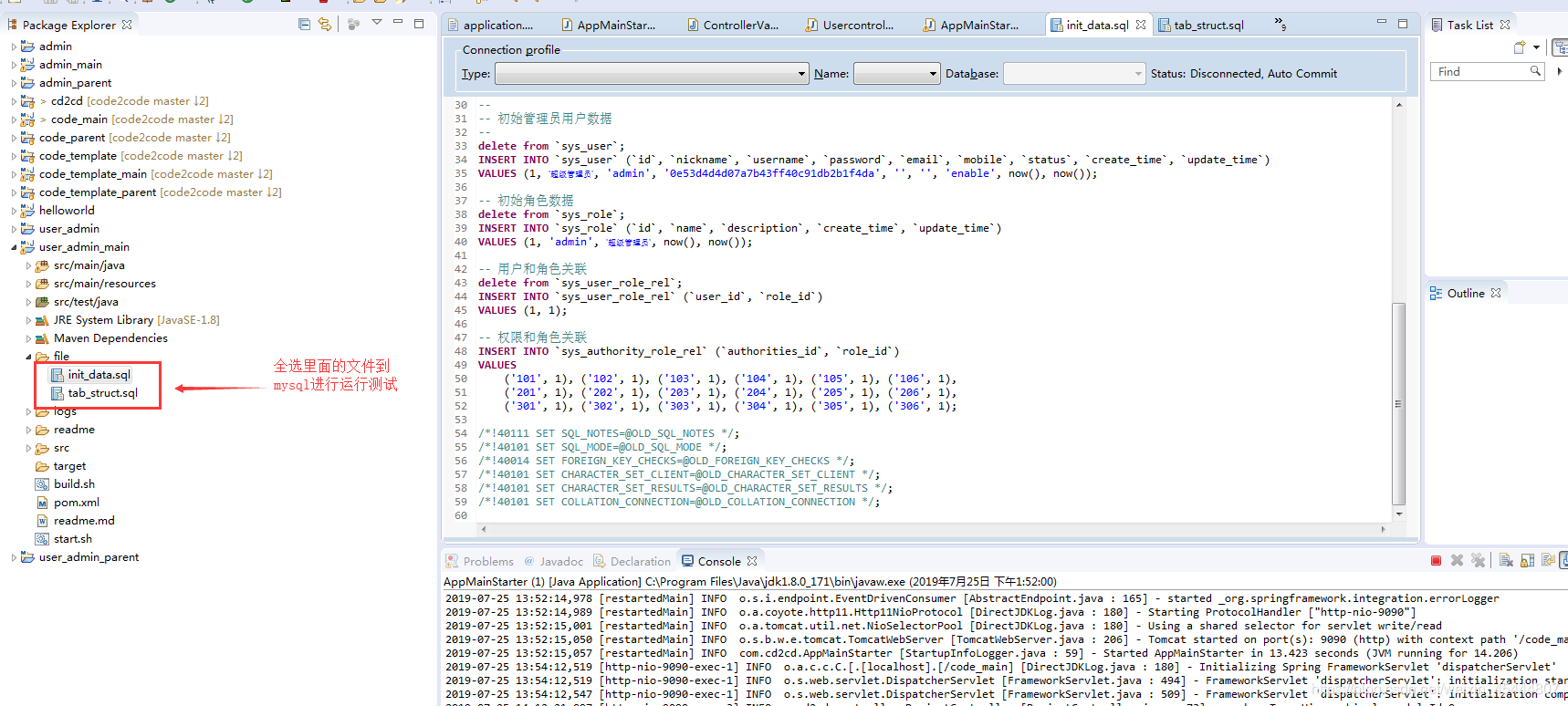The image size is (1568, 706).
Task: Click the editor horizontal scroll-left arrow
Action: point(484,529)
